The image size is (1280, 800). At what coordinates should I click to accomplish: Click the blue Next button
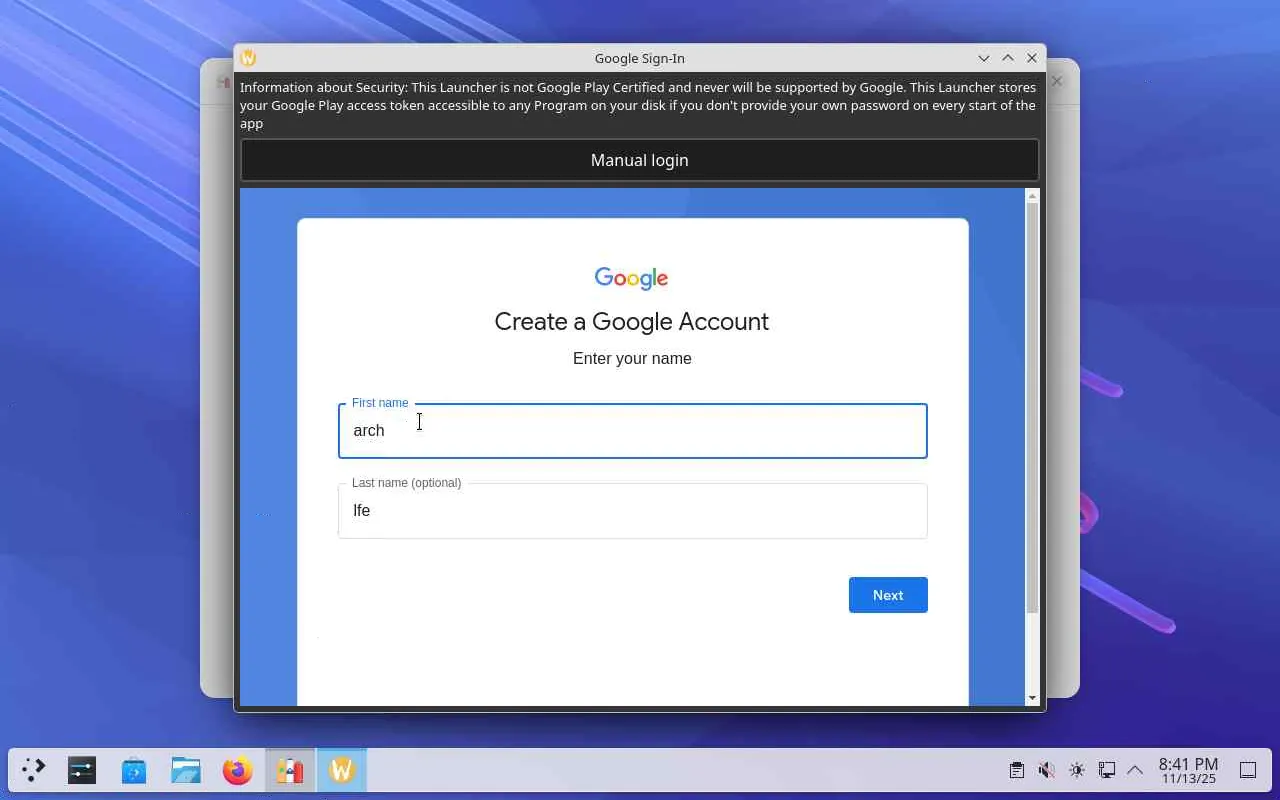888,595
